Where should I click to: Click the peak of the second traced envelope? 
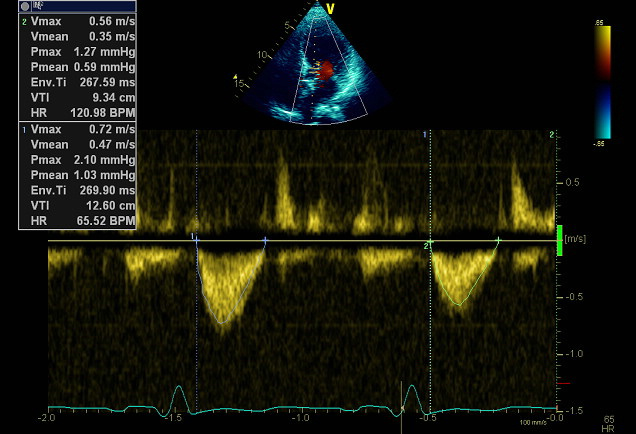tap(459, 304)
